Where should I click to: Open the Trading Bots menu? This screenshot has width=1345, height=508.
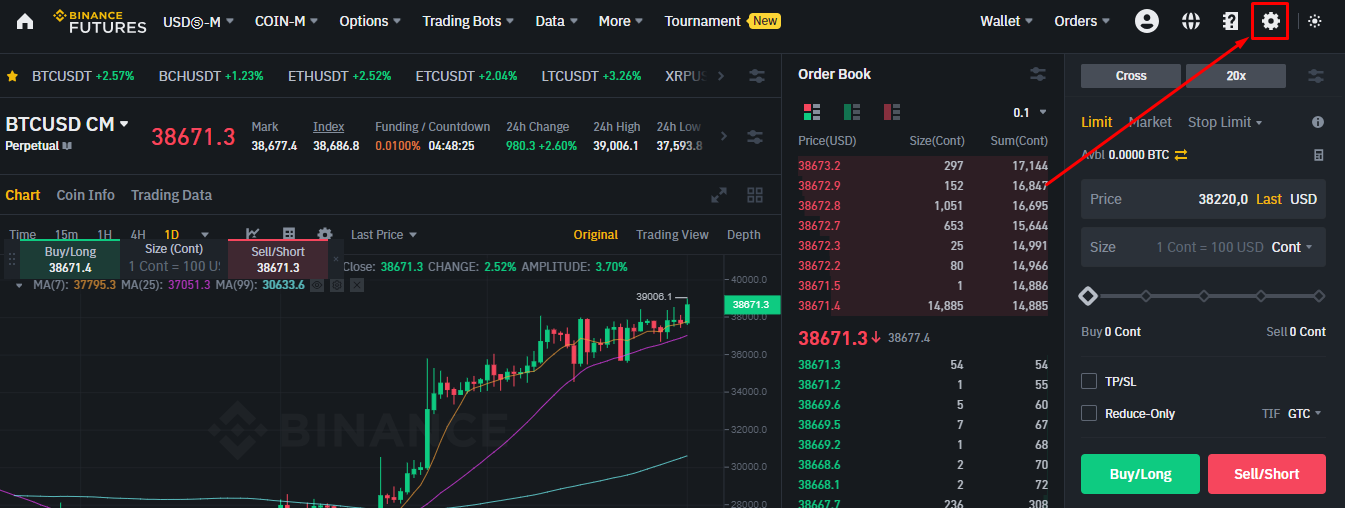click(468, 21)
